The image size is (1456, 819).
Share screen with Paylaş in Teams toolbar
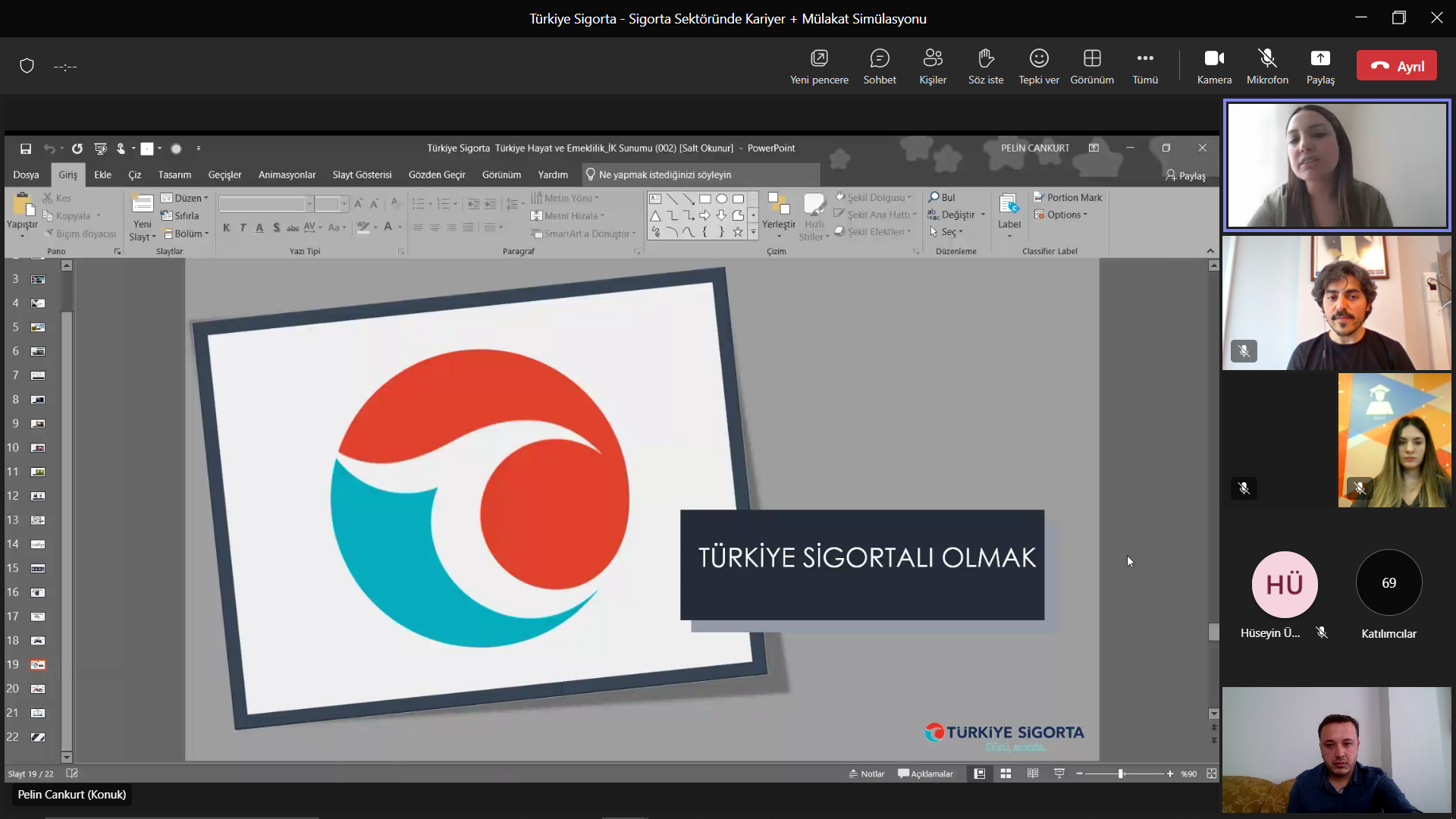pos(1320,67)
